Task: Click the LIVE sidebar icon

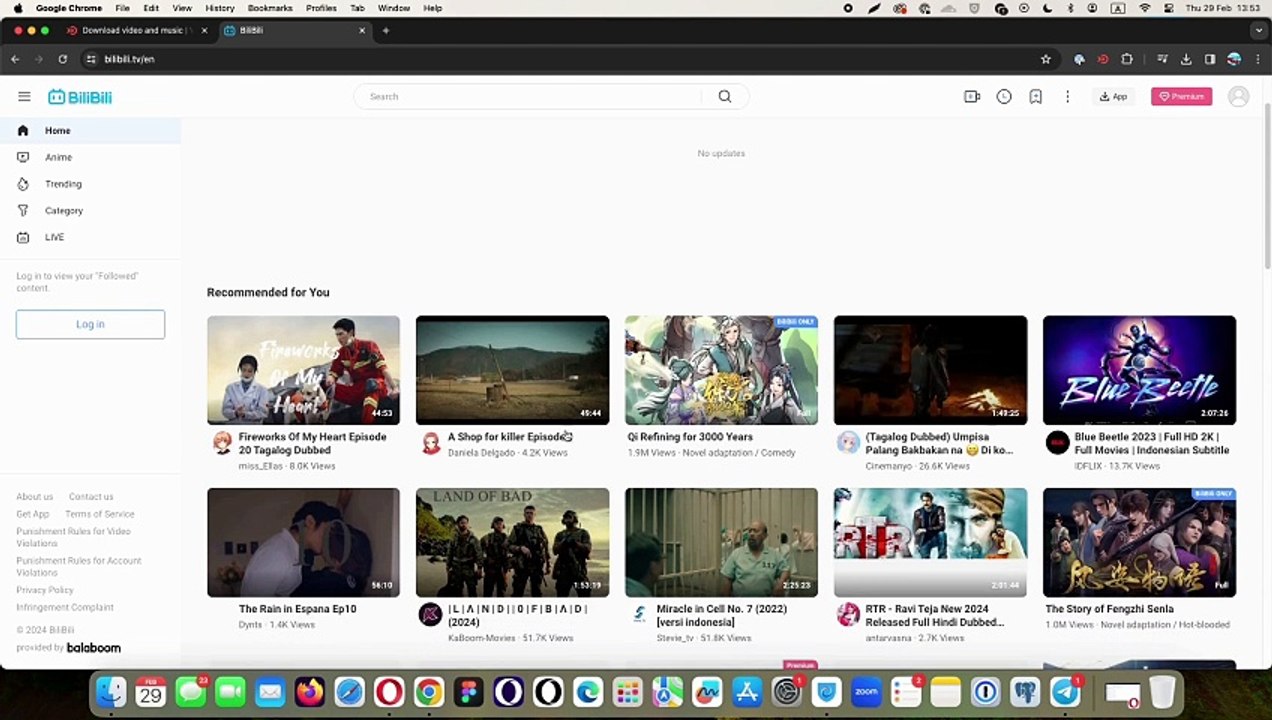Action: click(x=23, y=237)
